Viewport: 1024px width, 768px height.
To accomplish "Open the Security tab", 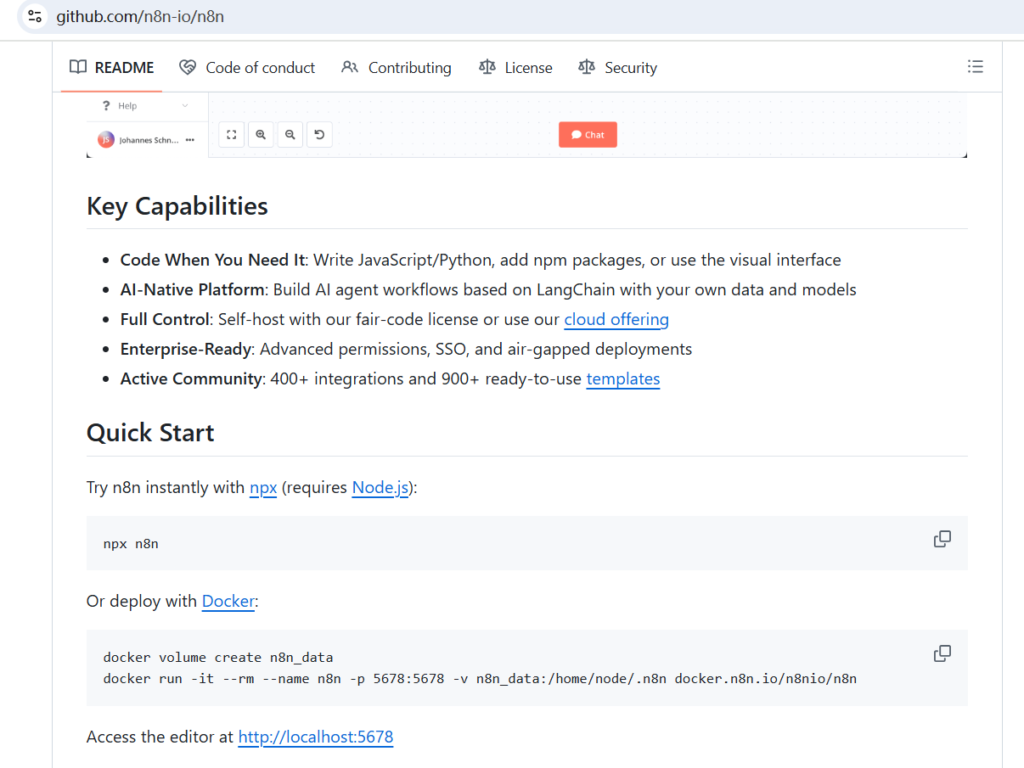I will point(617,68).
